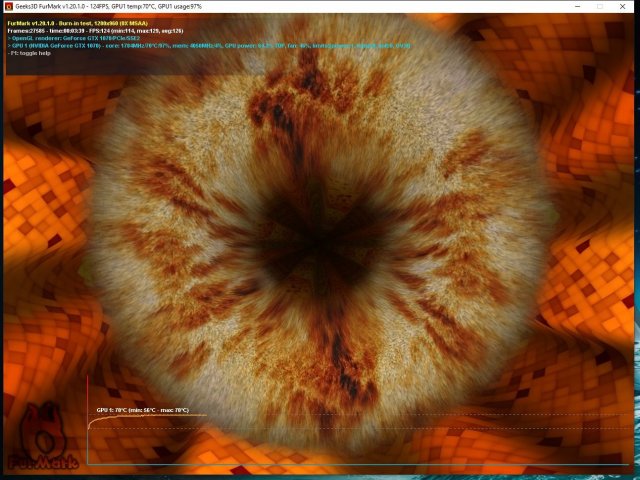640x480 pixels.
Task: Click the 'OpenGL renderer: GeForce GTX 1070' line
Action: 74,38
